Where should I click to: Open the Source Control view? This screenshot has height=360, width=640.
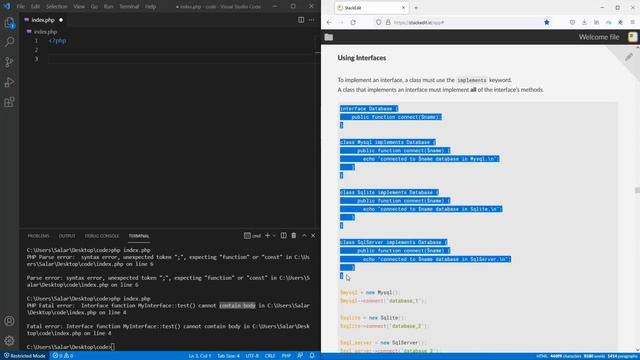pyautogui.click(x=9, y=62)
